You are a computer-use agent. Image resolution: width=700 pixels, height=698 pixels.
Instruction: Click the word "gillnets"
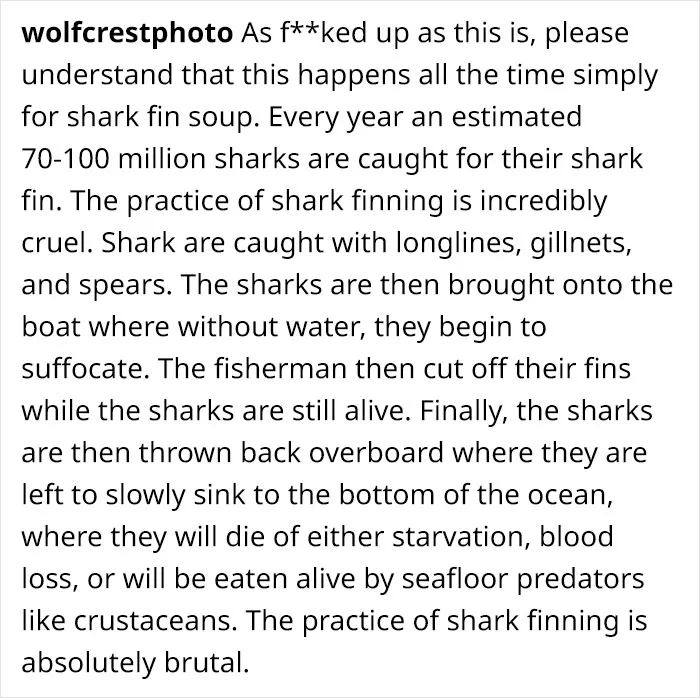tap(580, 243)
